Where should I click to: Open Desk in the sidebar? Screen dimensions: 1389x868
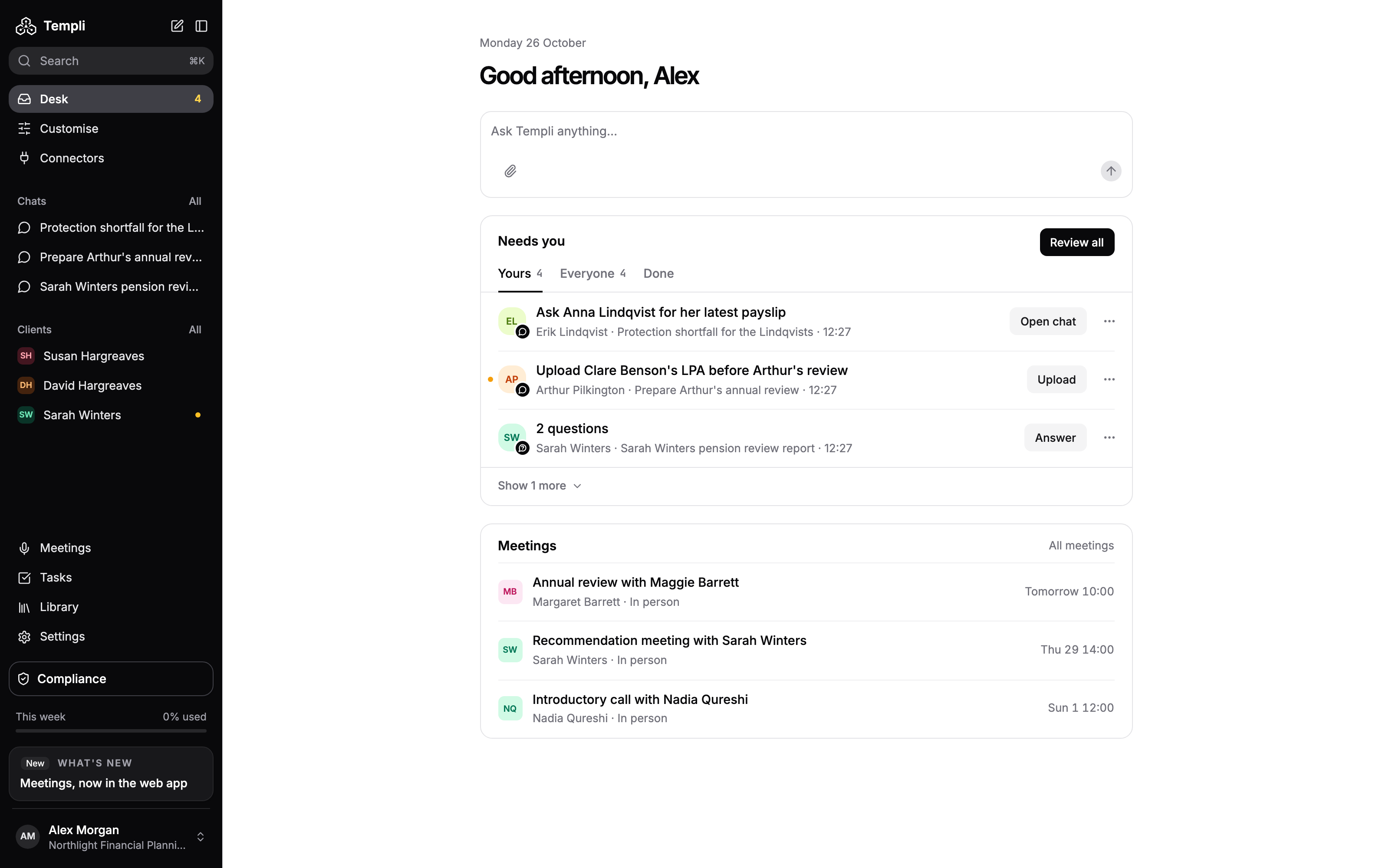click(111, 99)
